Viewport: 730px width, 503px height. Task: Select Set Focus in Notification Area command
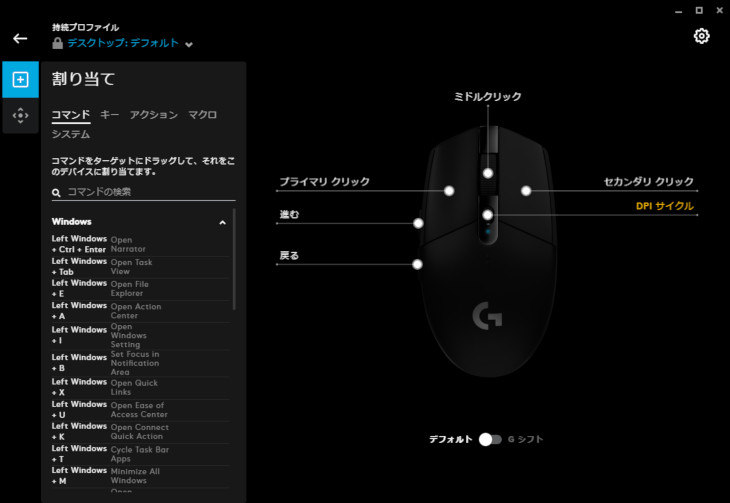pyautogui.click(x=141, y=363)
